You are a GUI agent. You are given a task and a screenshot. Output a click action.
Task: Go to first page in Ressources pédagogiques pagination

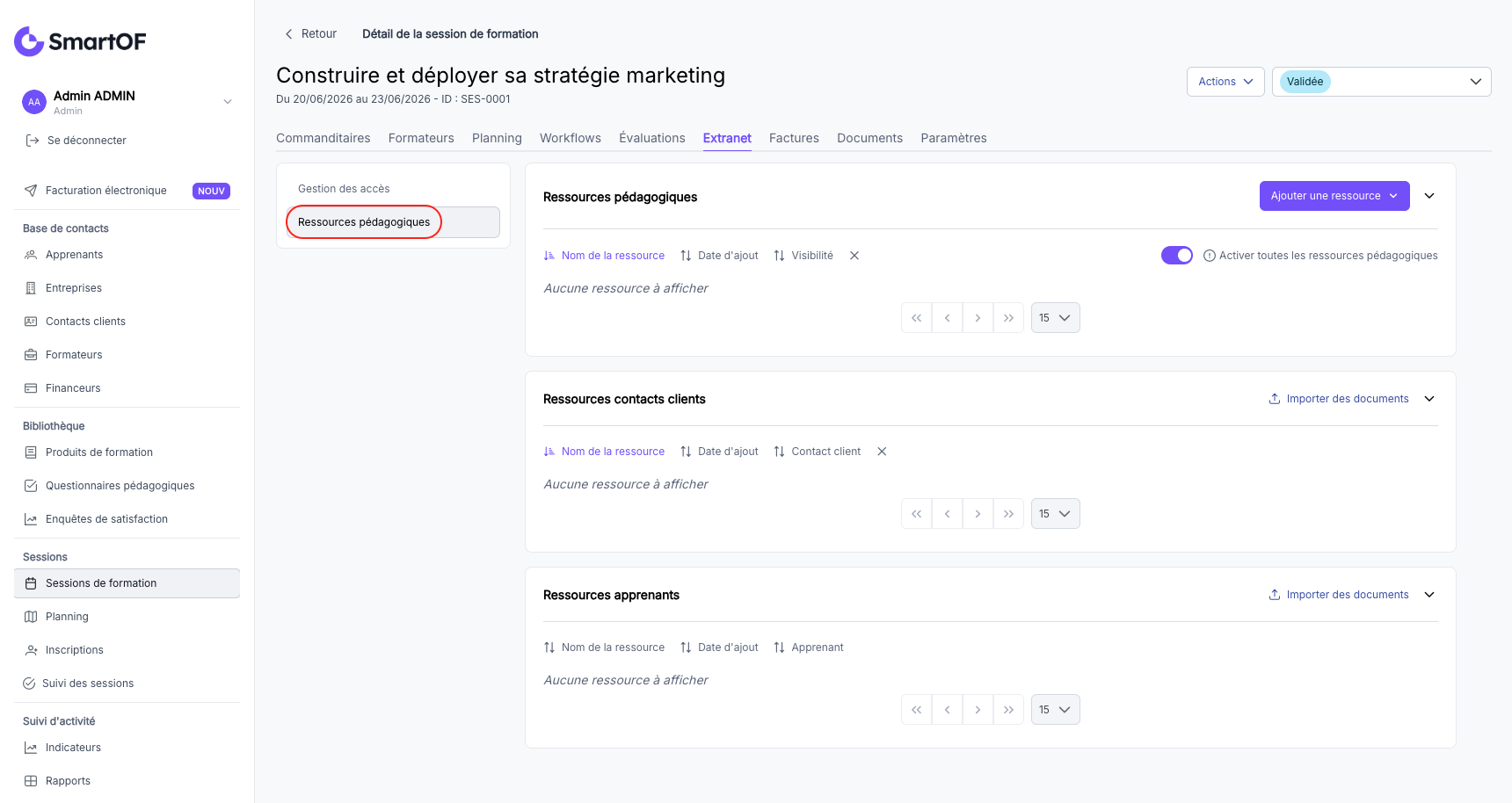917,318
